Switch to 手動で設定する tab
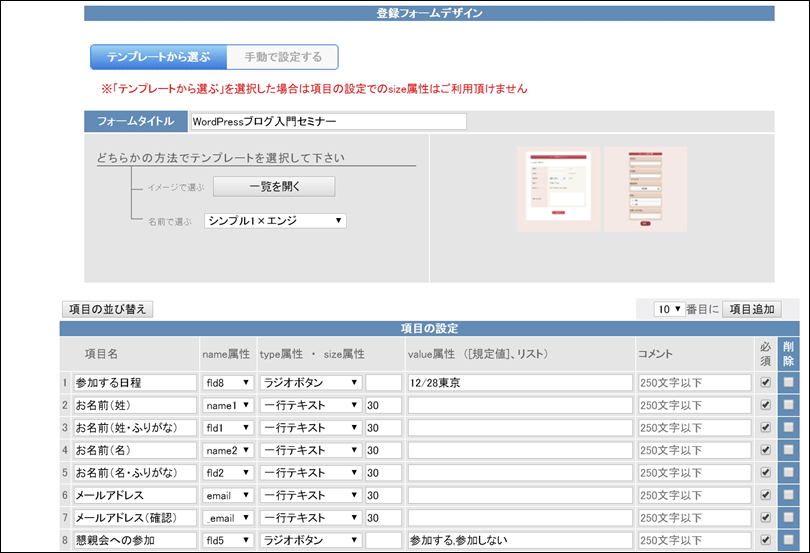Viewport: 810px width, 553px height. (x=283, y=57)
